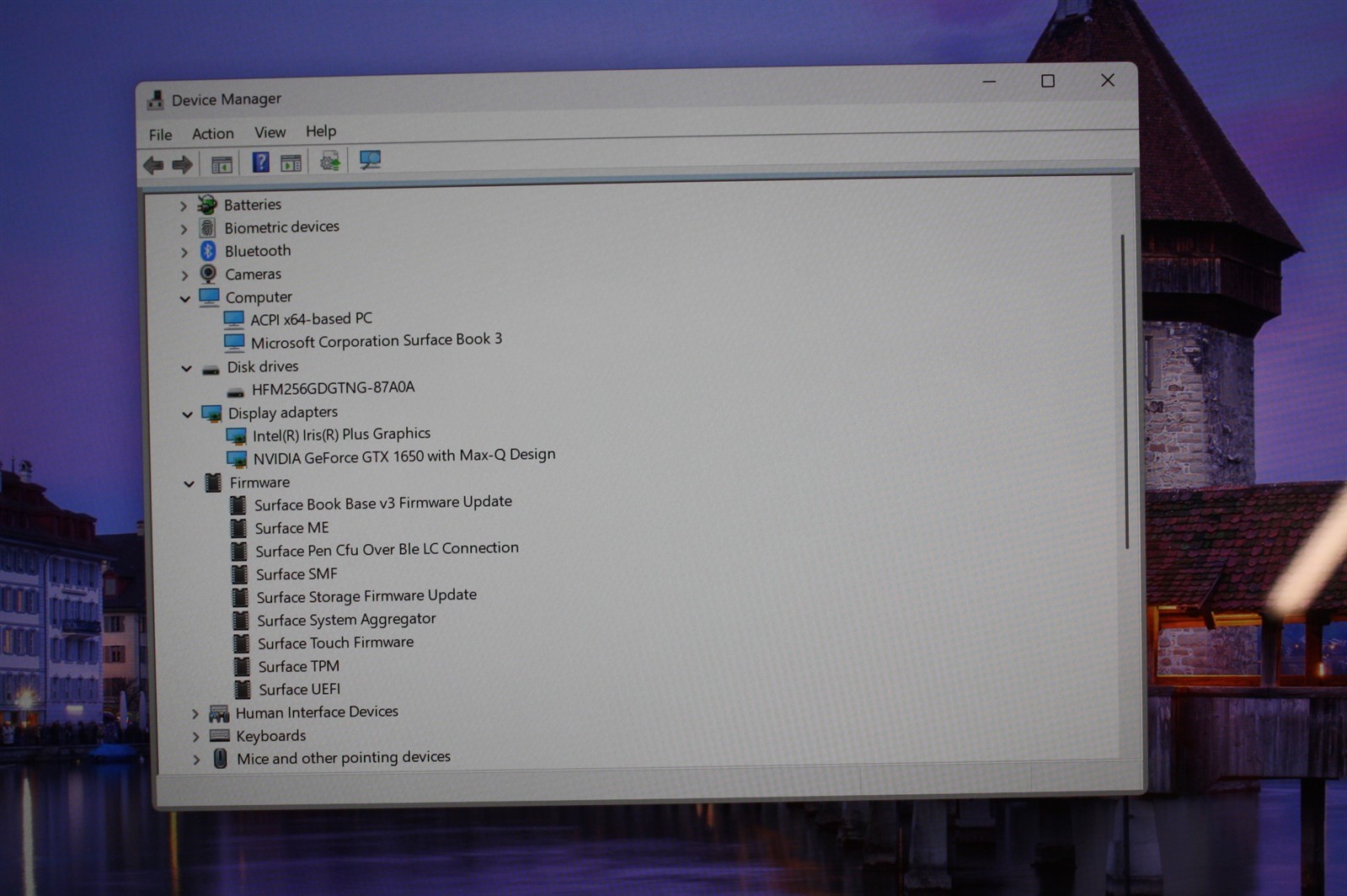Click the Batteries category icon
The height and width of the screenshot is (896, 1347).
(x=206, y=204)
